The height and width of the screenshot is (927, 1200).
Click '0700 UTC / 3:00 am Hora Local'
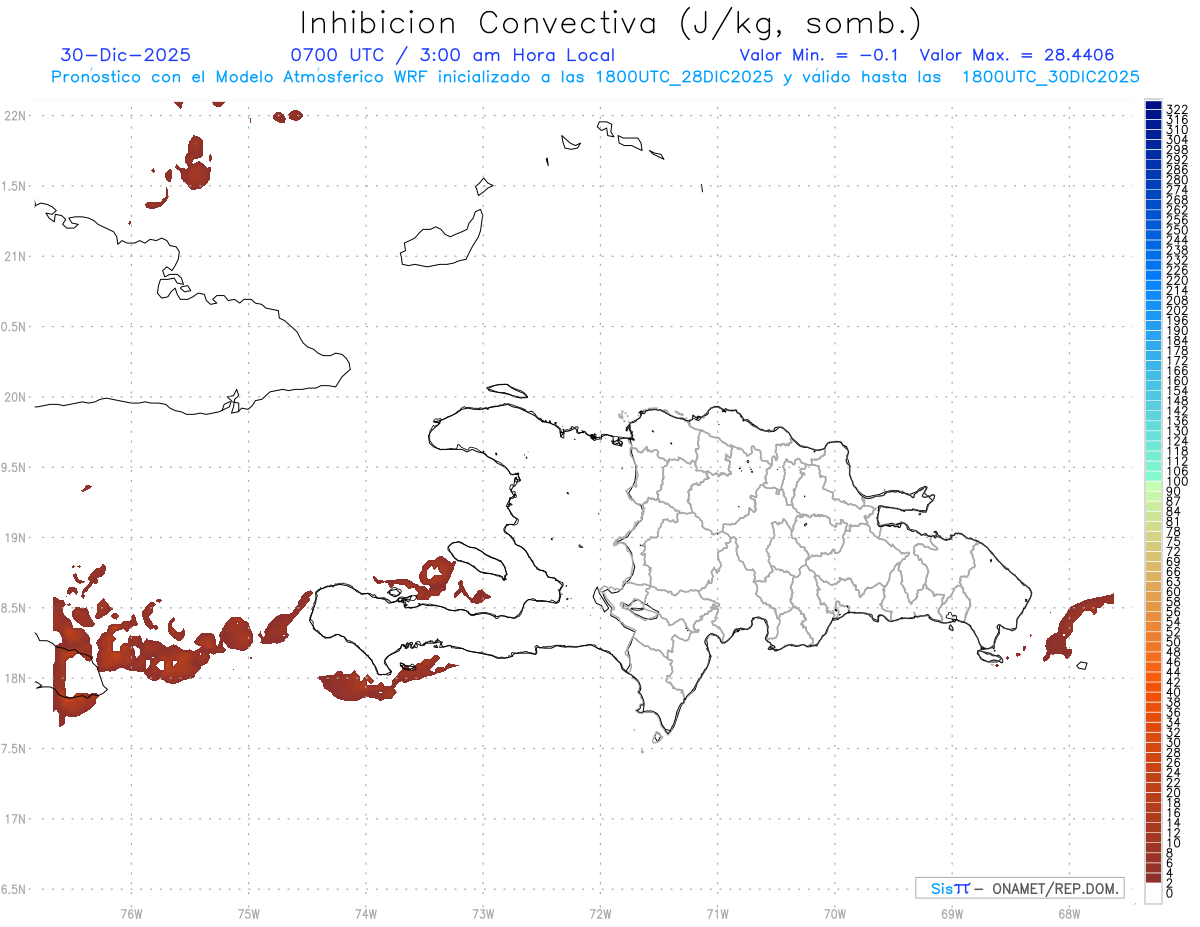coord(452,56)
